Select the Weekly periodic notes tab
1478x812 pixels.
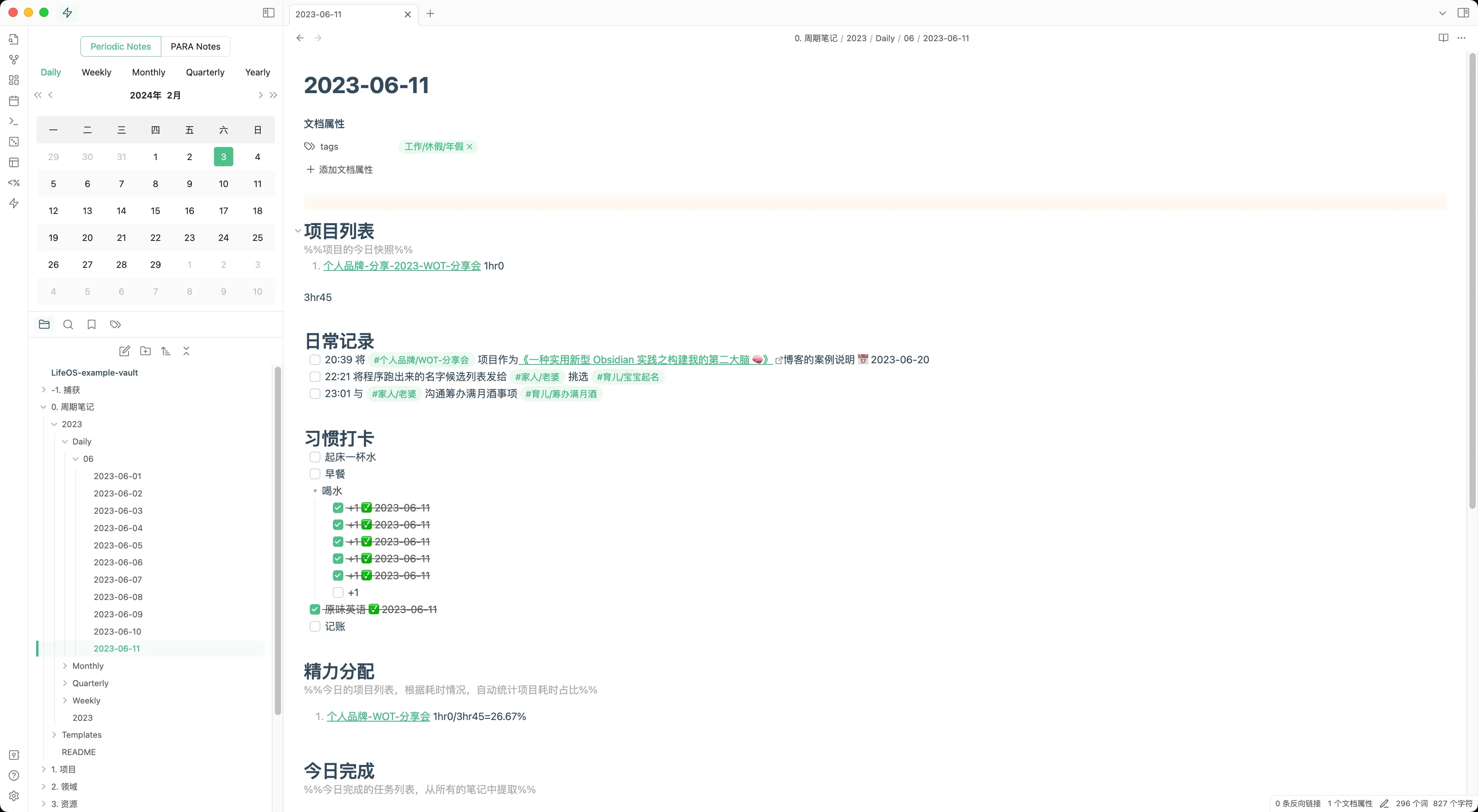point(96,72)
